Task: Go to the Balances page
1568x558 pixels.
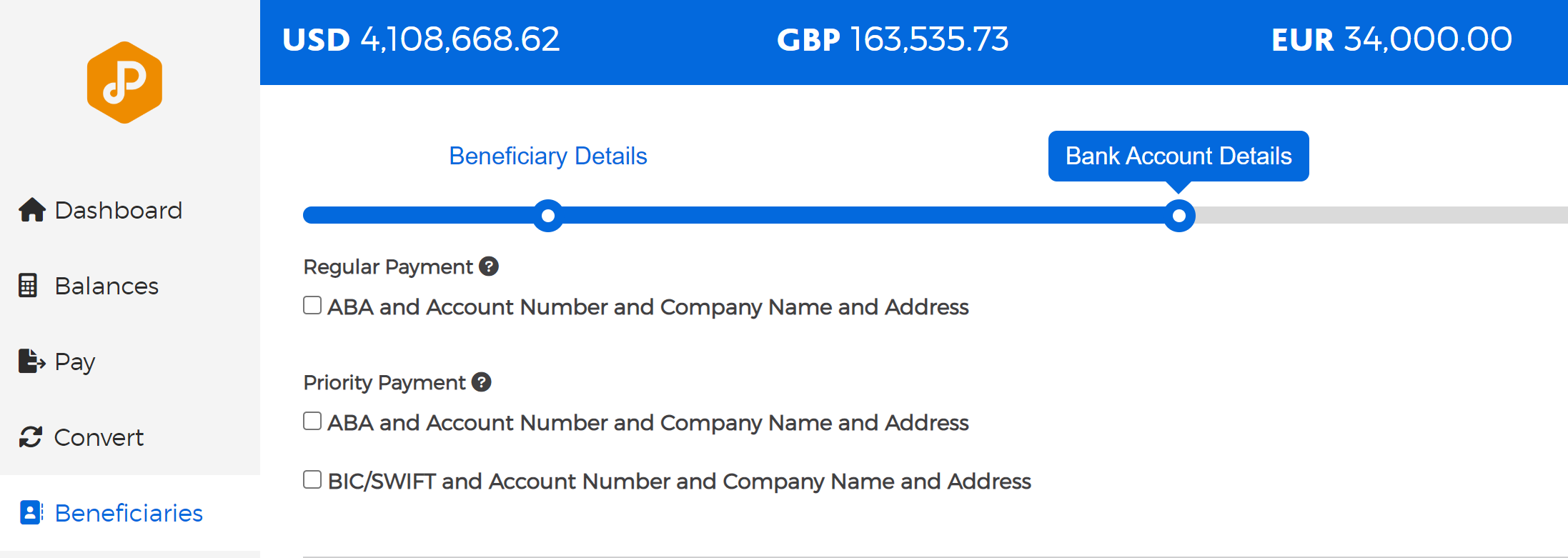Action: 89,286
